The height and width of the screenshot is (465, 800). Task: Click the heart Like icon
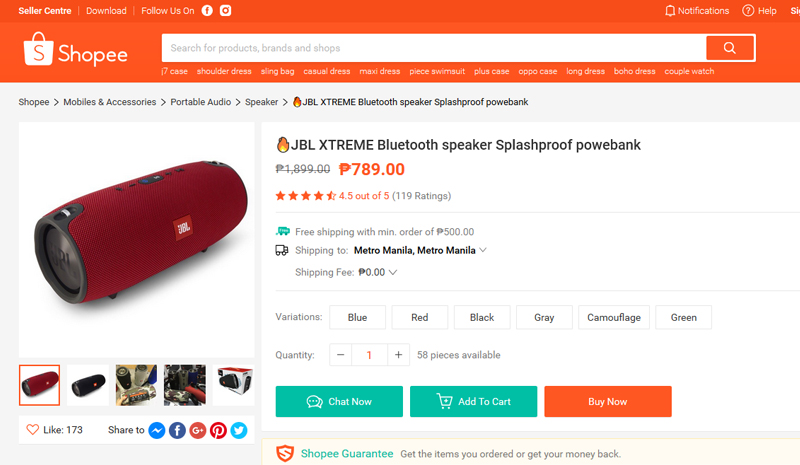click(x=33, y=430)
